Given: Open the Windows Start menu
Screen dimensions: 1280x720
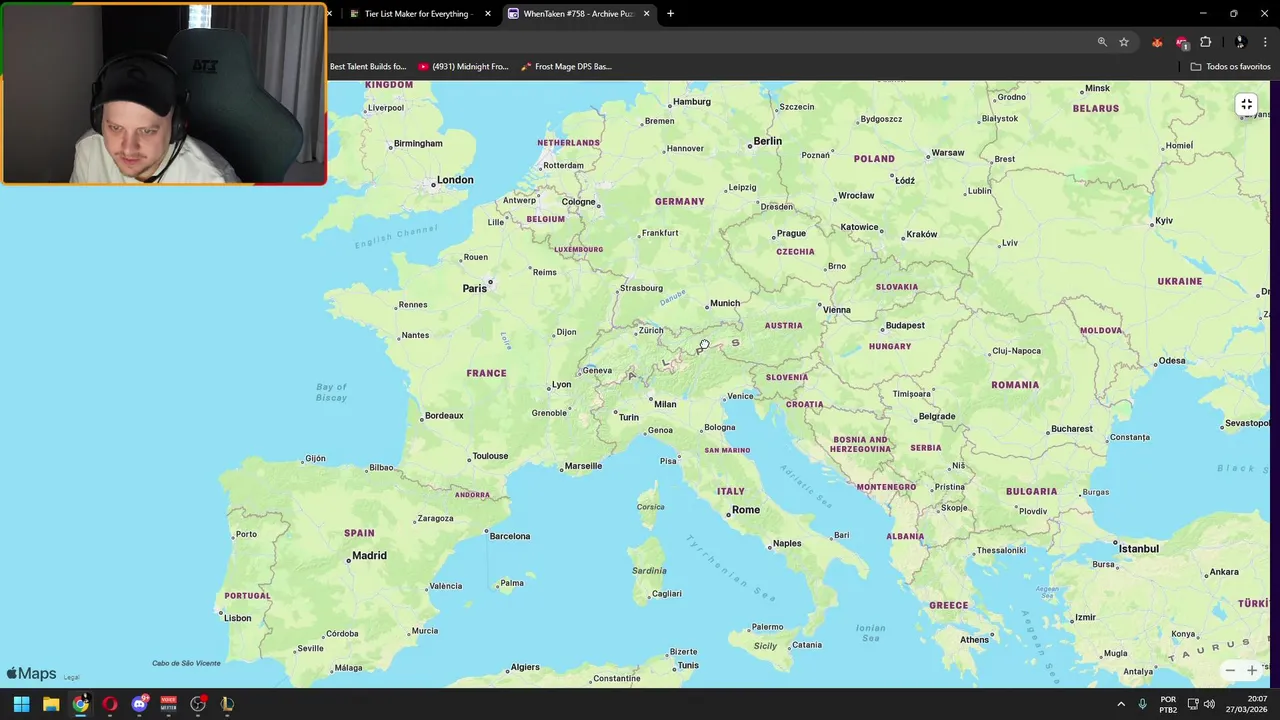Looking at the screenshot, I should coord(21,704).
